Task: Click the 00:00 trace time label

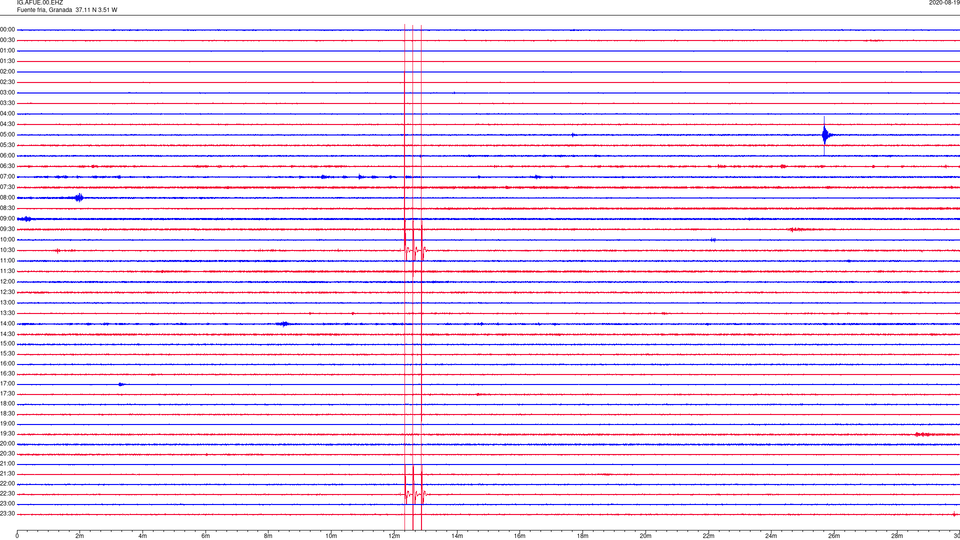Action: pyautogui.click(x=7, y=29)
